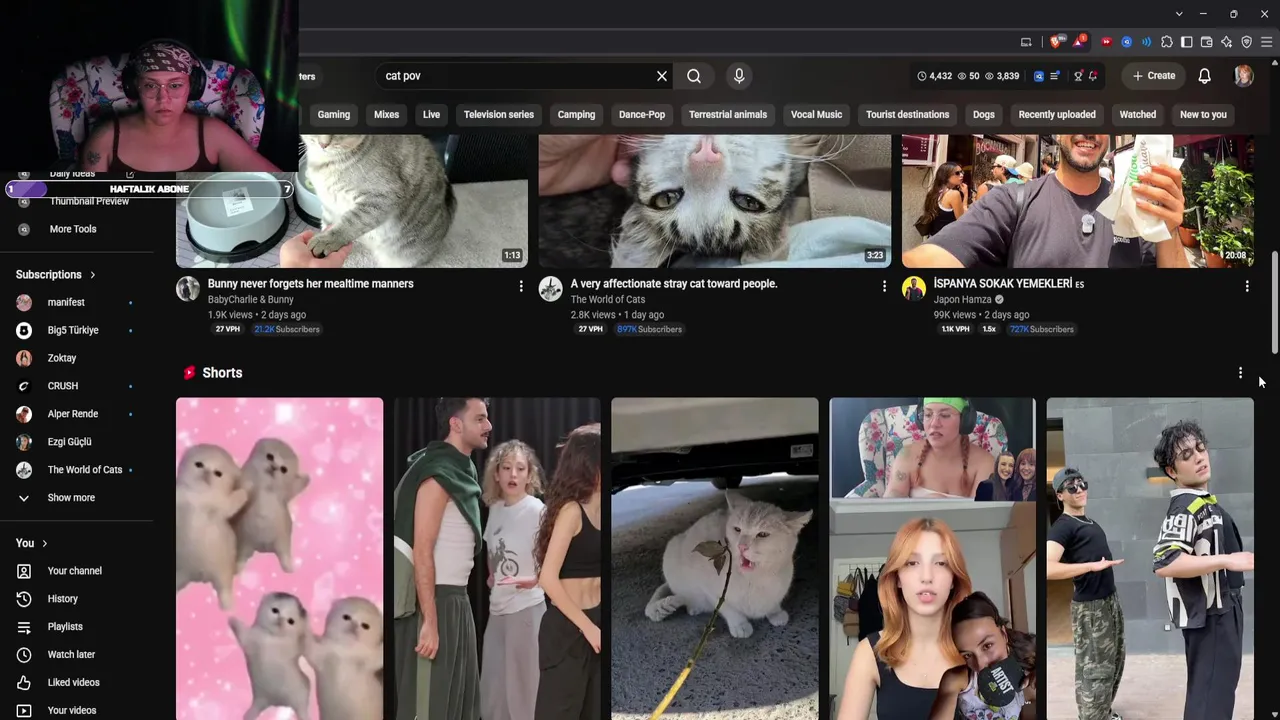Click the vidIQ trophy icon
Image resolution: width=1280 pixels, height=720 pixels.
click(1078, 76)
